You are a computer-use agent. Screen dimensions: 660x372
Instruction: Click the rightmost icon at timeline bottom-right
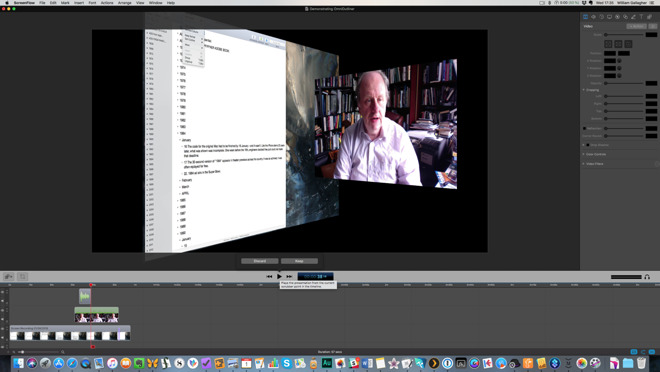click(652, 352)
